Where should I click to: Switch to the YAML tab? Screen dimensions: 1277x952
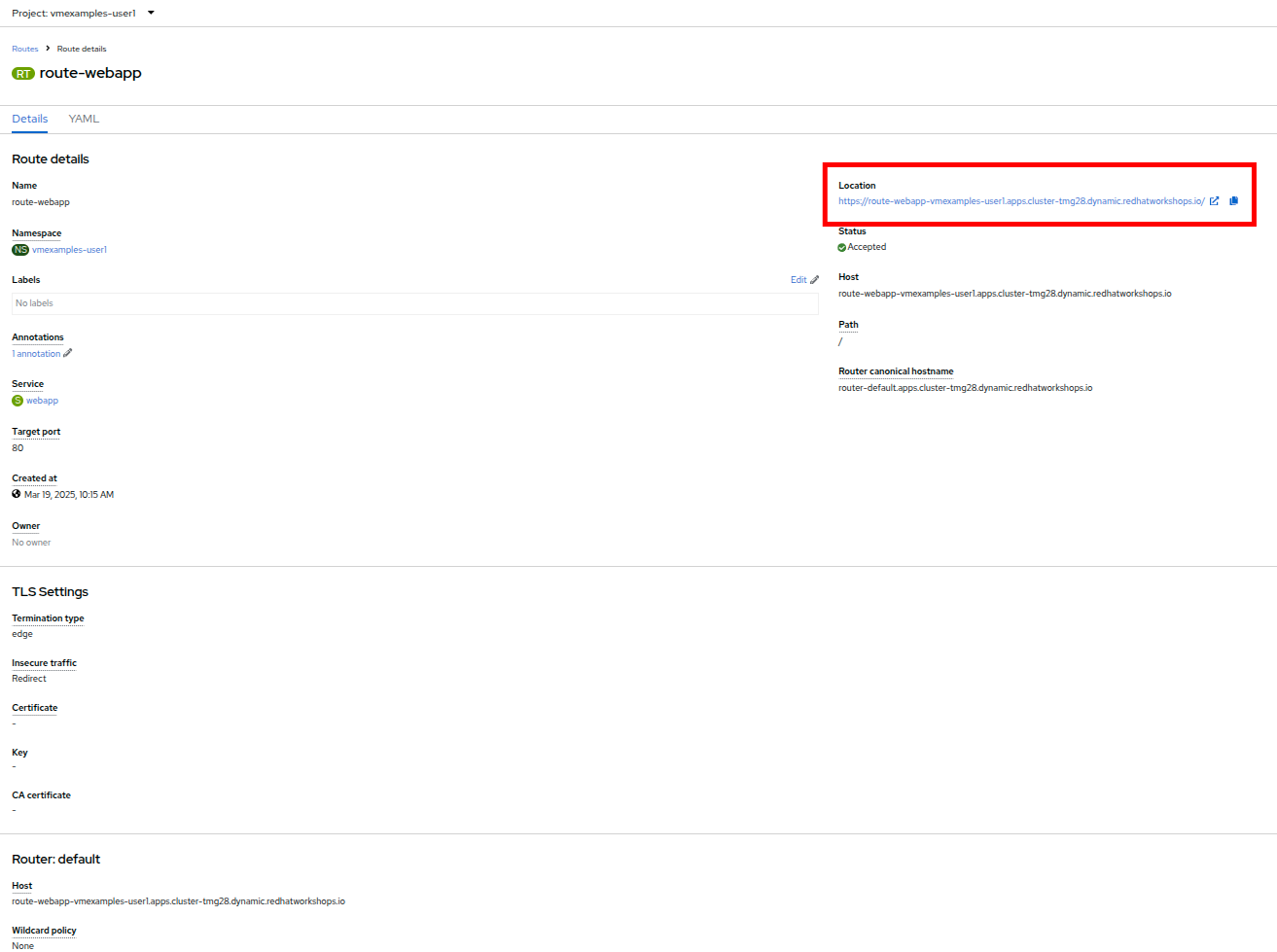[84, 119]
